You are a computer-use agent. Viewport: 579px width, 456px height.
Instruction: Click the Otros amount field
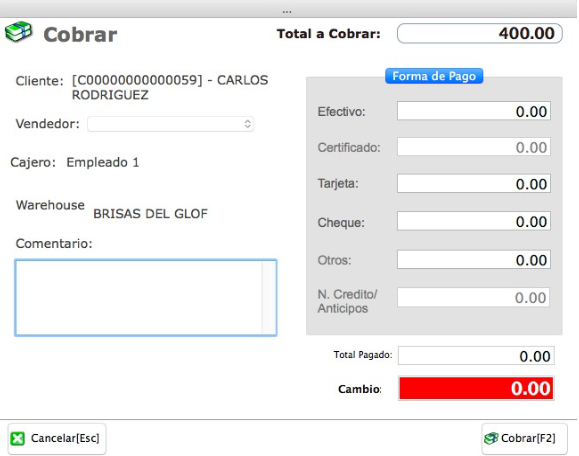tap(474, 260)
